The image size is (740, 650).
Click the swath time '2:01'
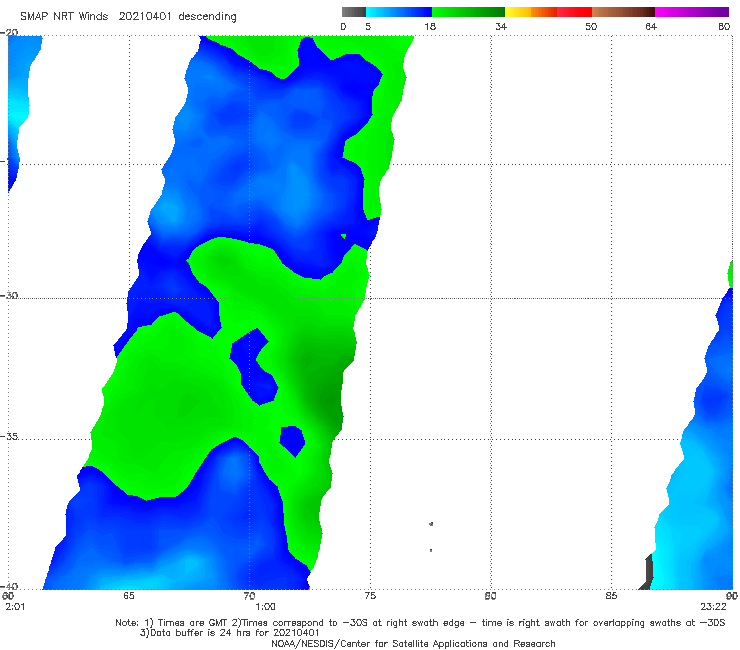click(15, 607)
